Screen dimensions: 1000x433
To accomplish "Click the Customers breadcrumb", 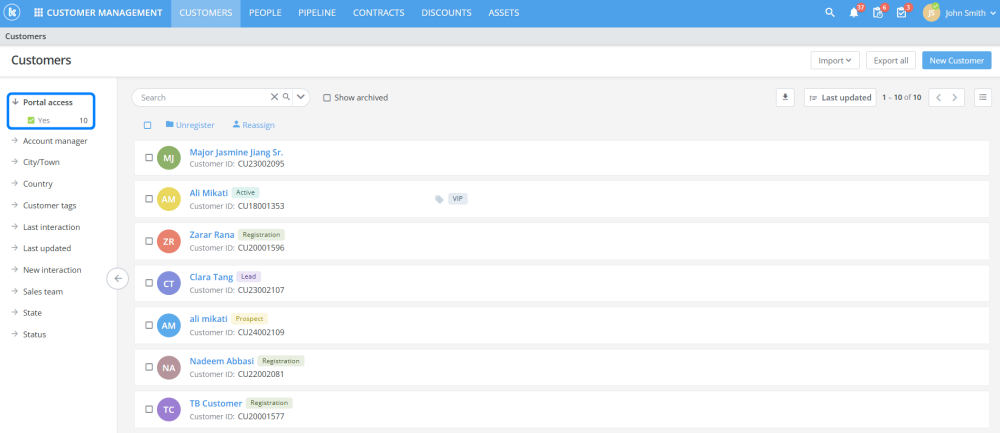I will (x=26, y=36).
